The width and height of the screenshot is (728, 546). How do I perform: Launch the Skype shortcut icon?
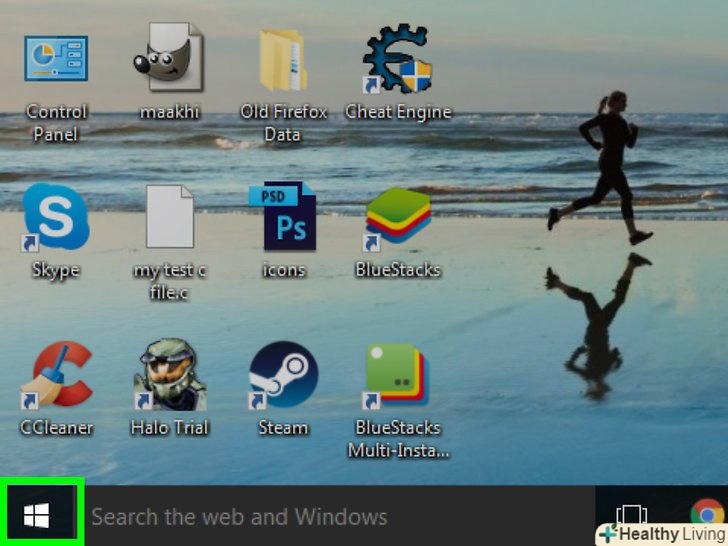click(x=56, y=217)
